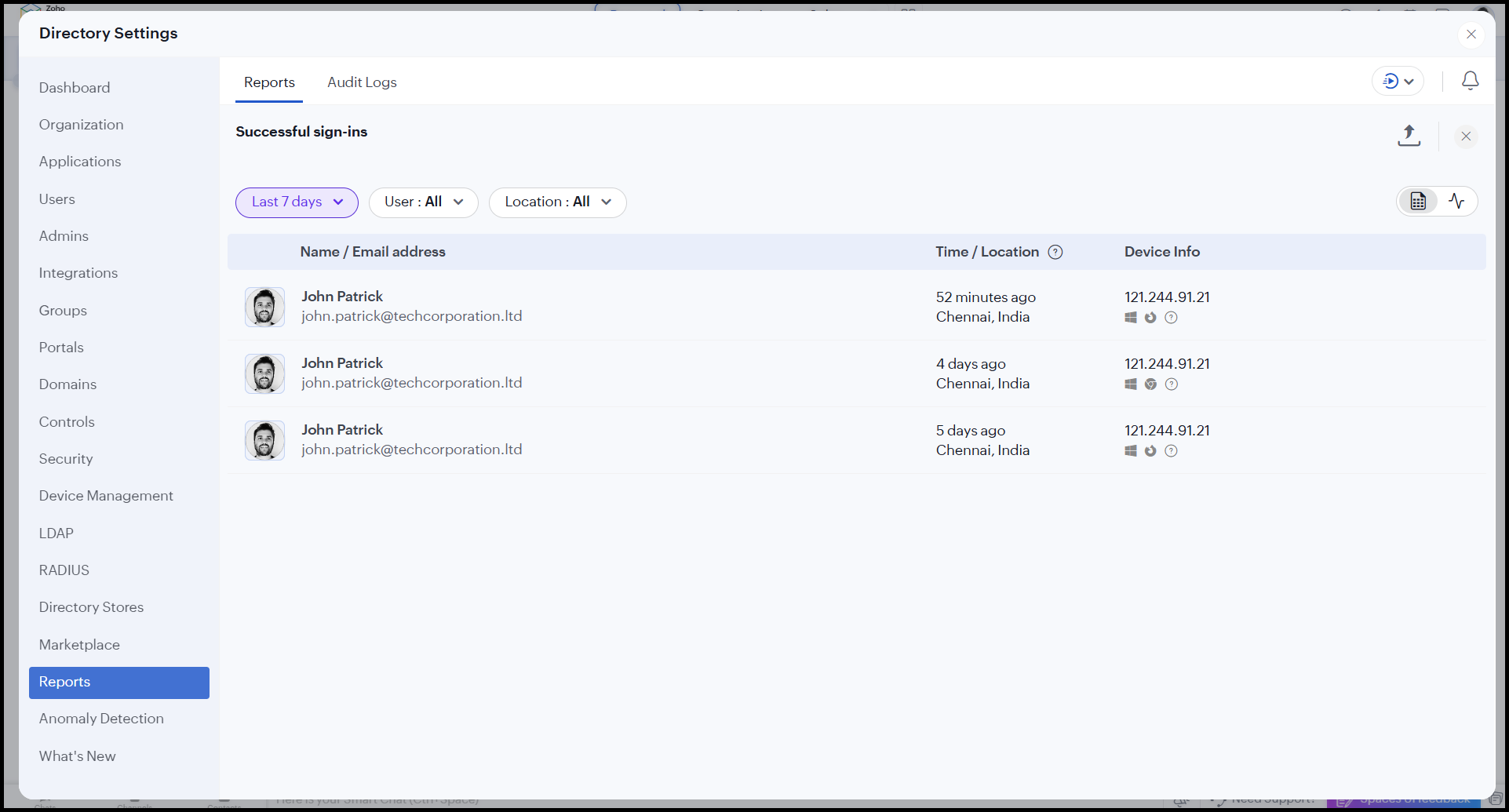Screen dimensions: 1509x812
Task: Click John Patrick name in 52 minutes ago row
Action: 342,297
